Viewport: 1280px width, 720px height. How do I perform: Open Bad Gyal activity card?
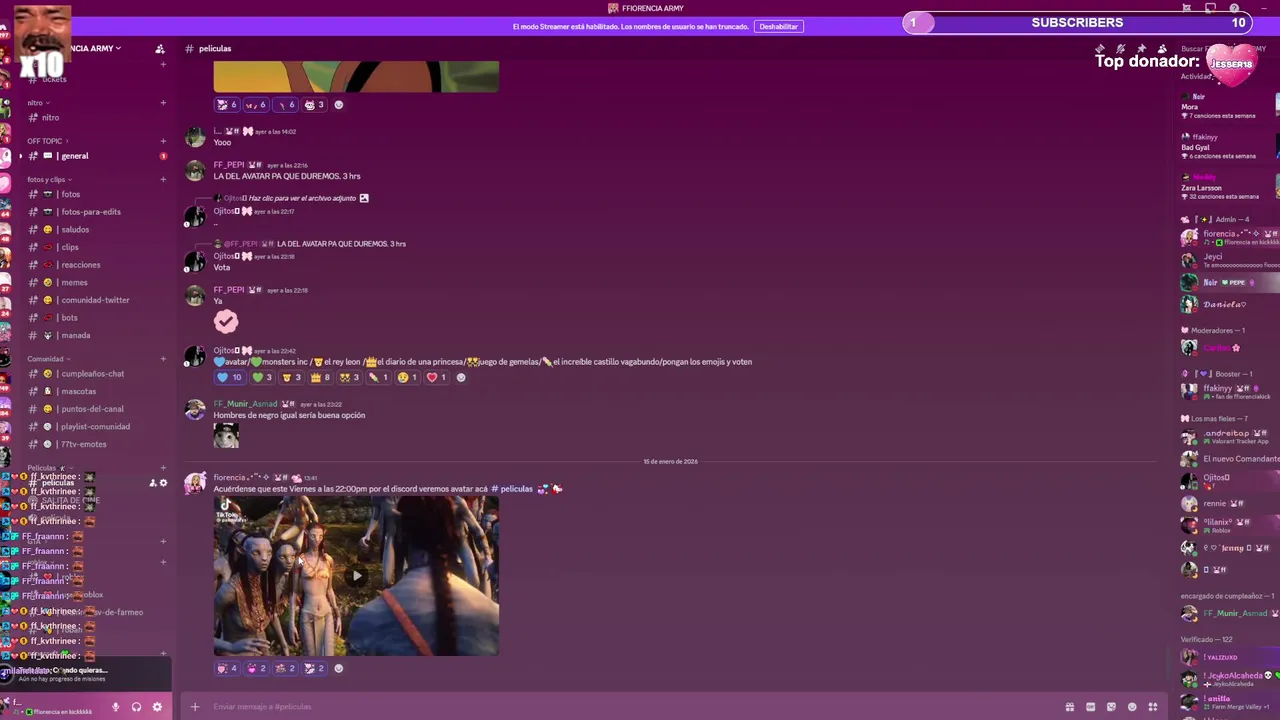(1229, 146)
